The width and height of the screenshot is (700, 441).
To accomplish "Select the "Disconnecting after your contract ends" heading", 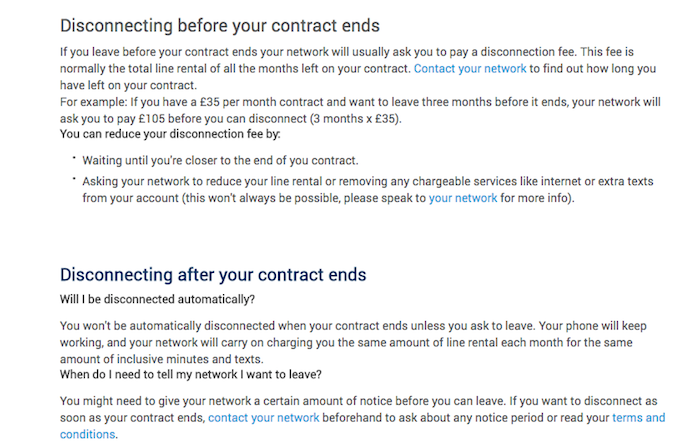I will [x=213, y=275].
